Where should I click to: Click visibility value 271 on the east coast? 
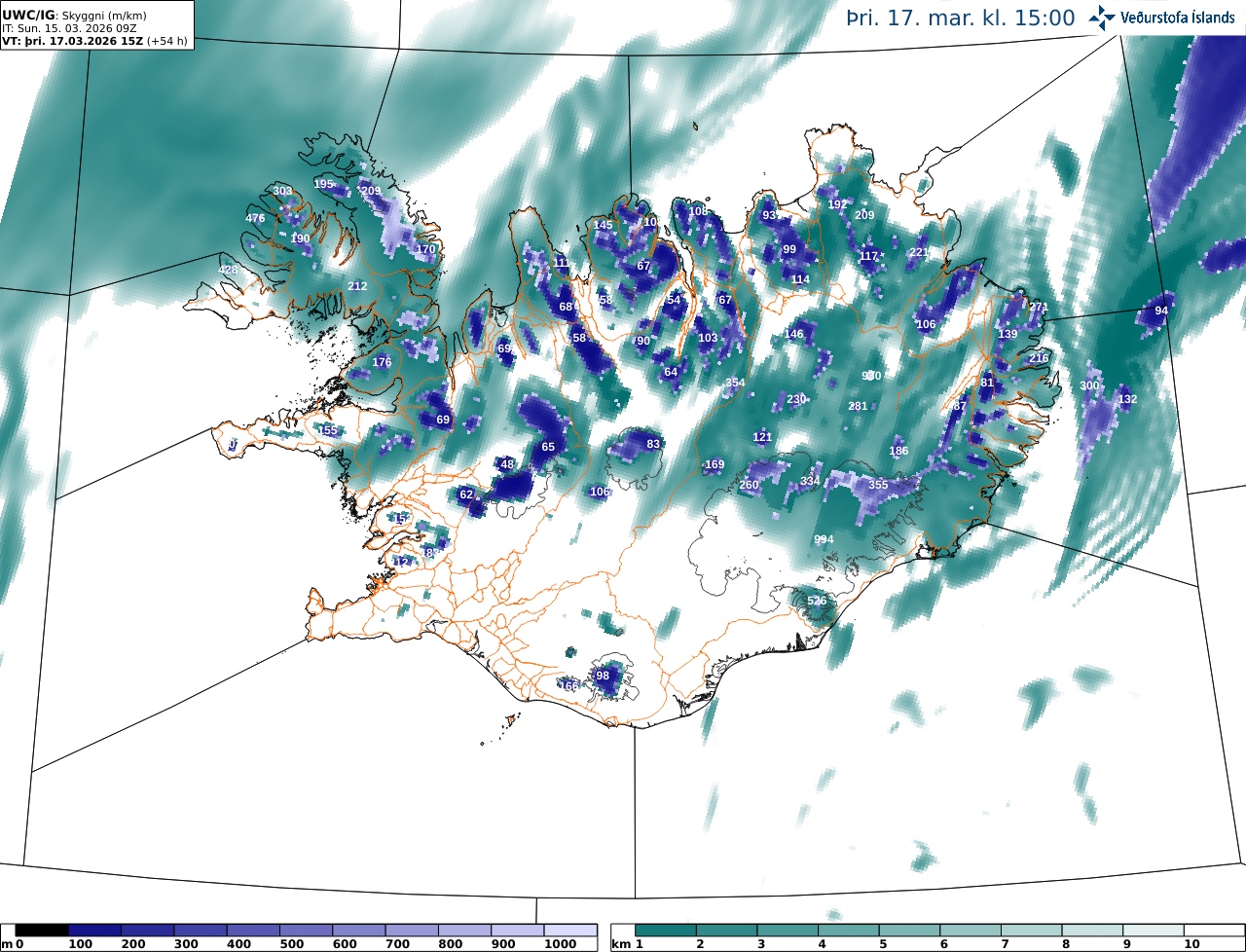click(x=1039, y=307)
